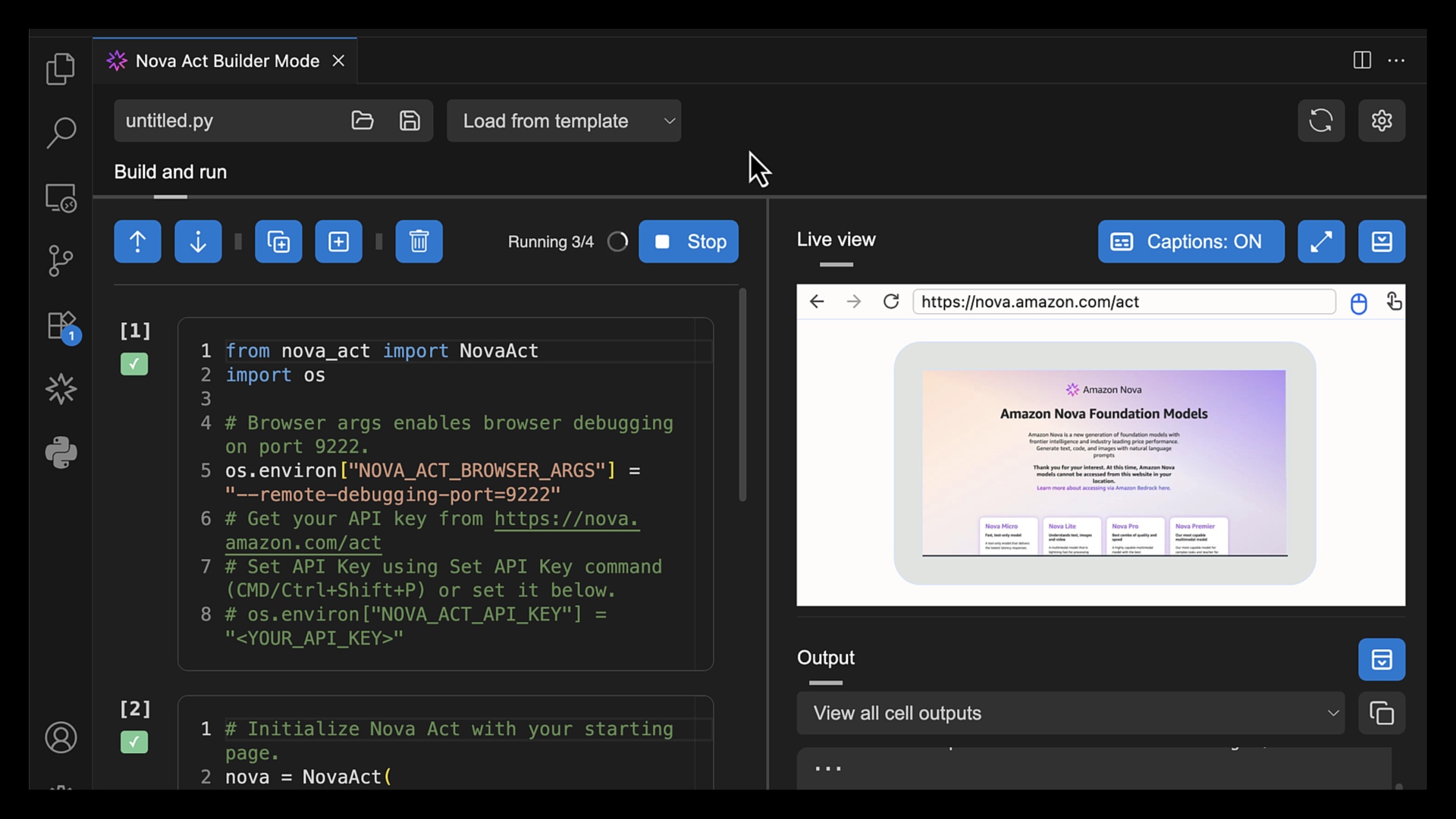Open Python extension in activity bar
The height and width of the screenshot is (819, 1456).
point(61,453)
